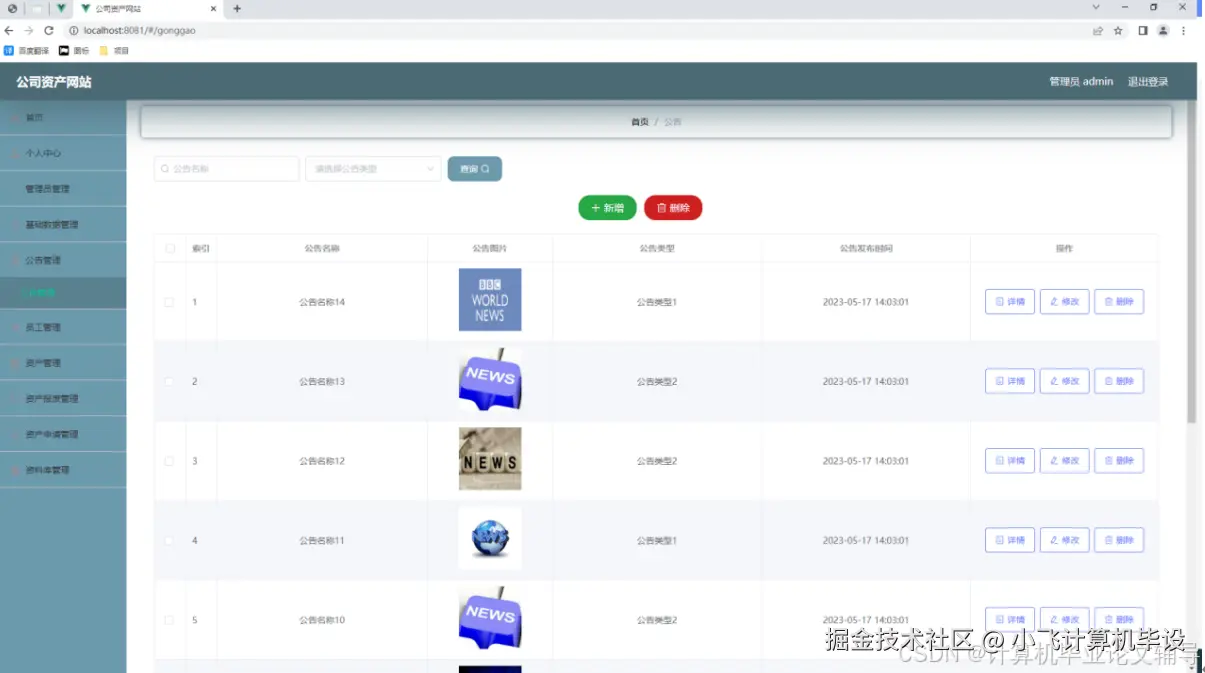
Task: Open the browser three-dot menu
Action: pyautogui.click(x=1184, y=31)
